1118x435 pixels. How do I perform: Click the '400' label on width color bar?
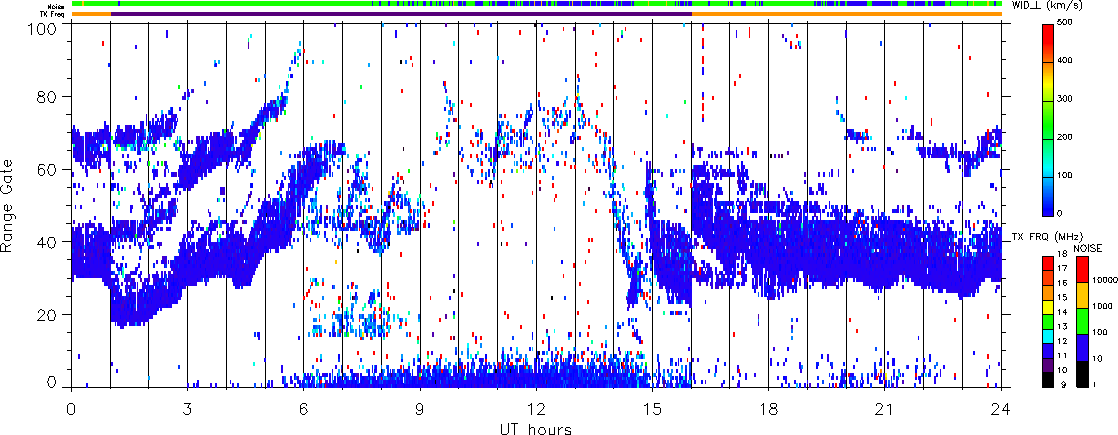(x=1064, y=62)
